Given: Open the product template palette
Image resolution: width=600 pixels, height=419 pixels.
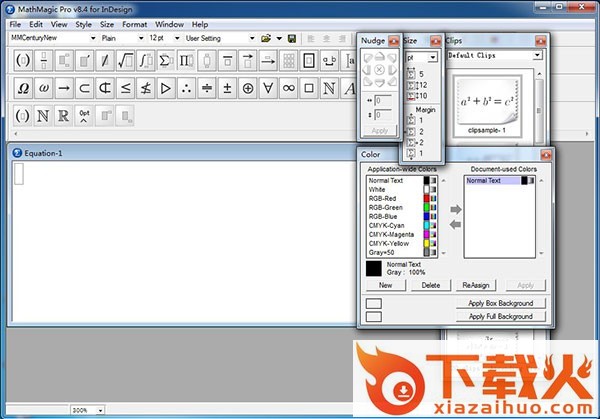Looking at the screenshot, I should [187, 60].
